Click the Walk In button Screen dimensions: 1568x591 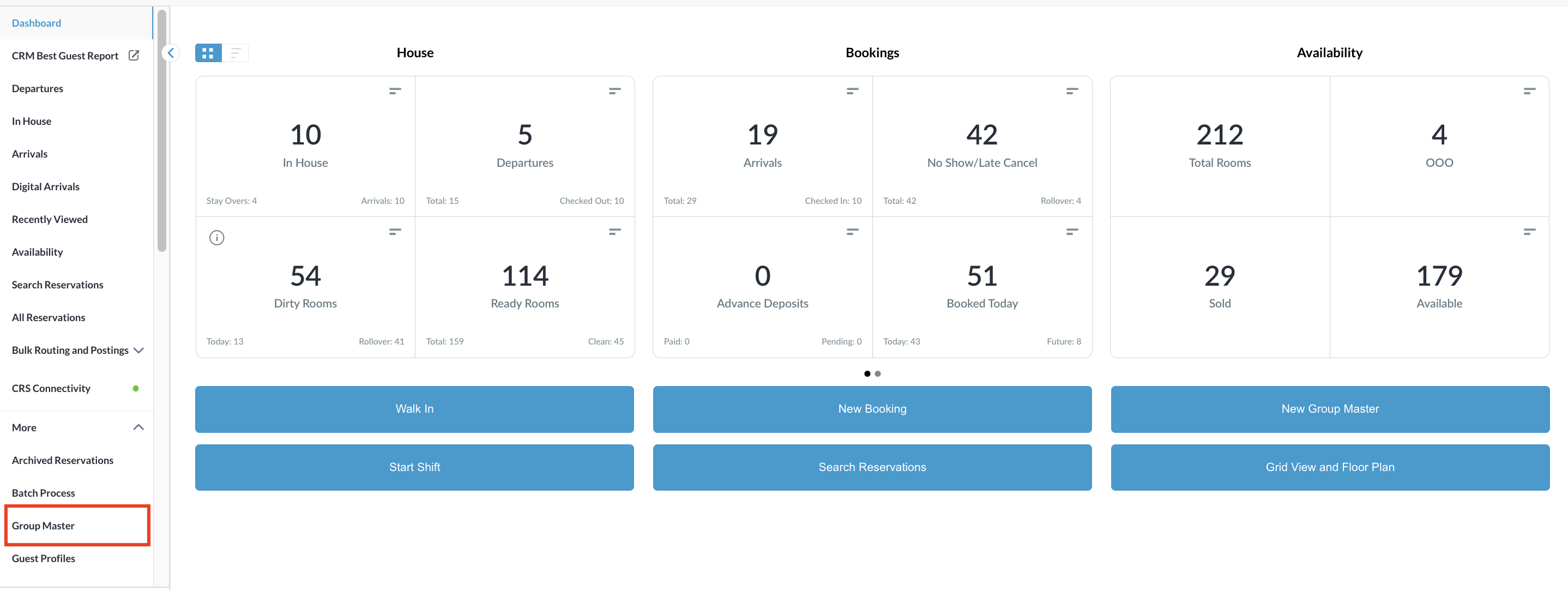(x=414, y=409)
